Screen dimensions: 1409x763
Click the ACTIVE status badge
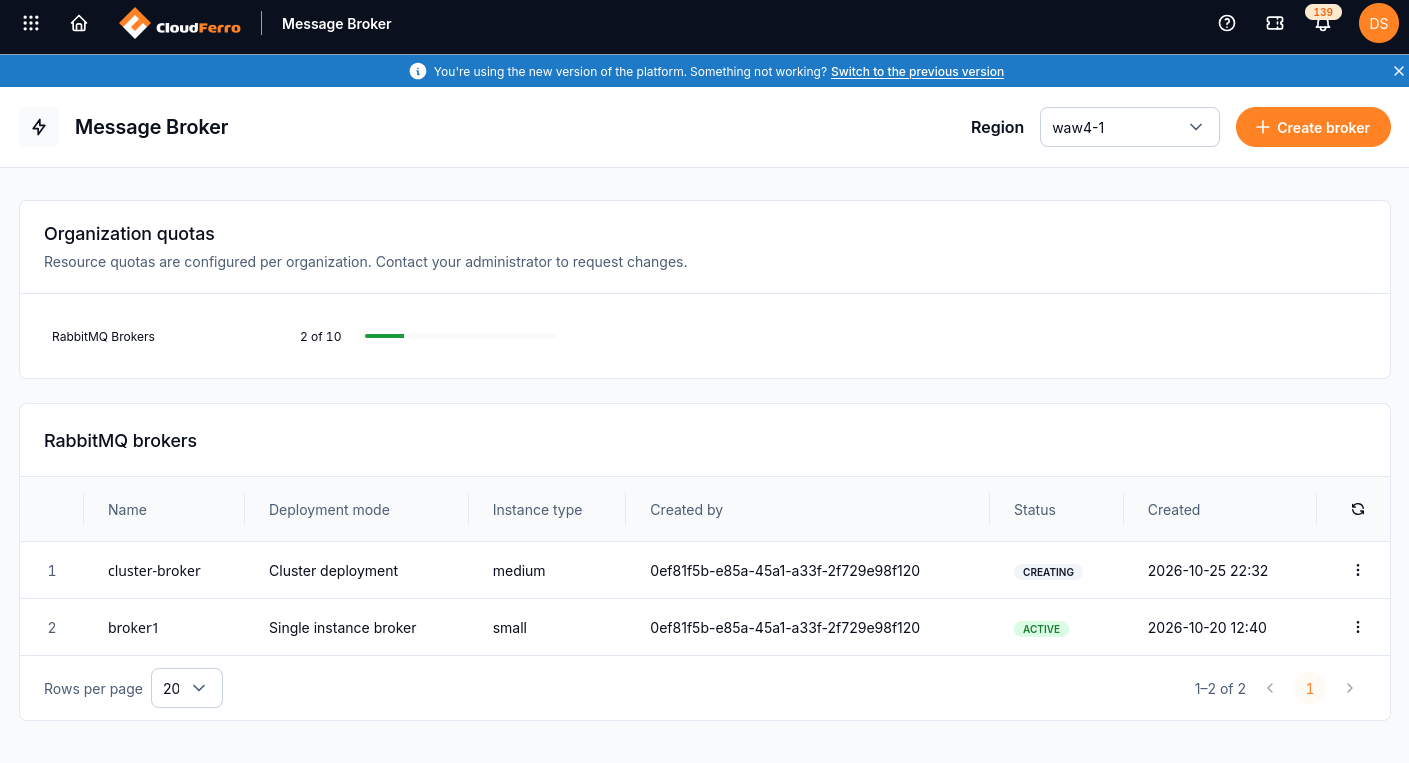(1041, 629)
